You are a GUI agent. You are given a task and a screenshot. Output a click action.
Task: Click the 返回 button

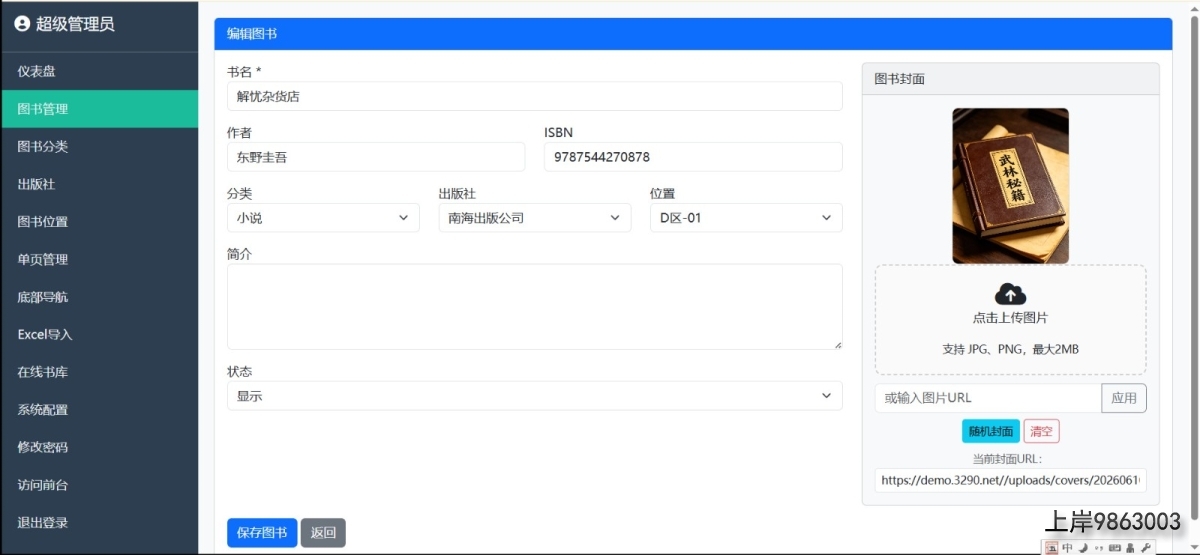(323, 533)
